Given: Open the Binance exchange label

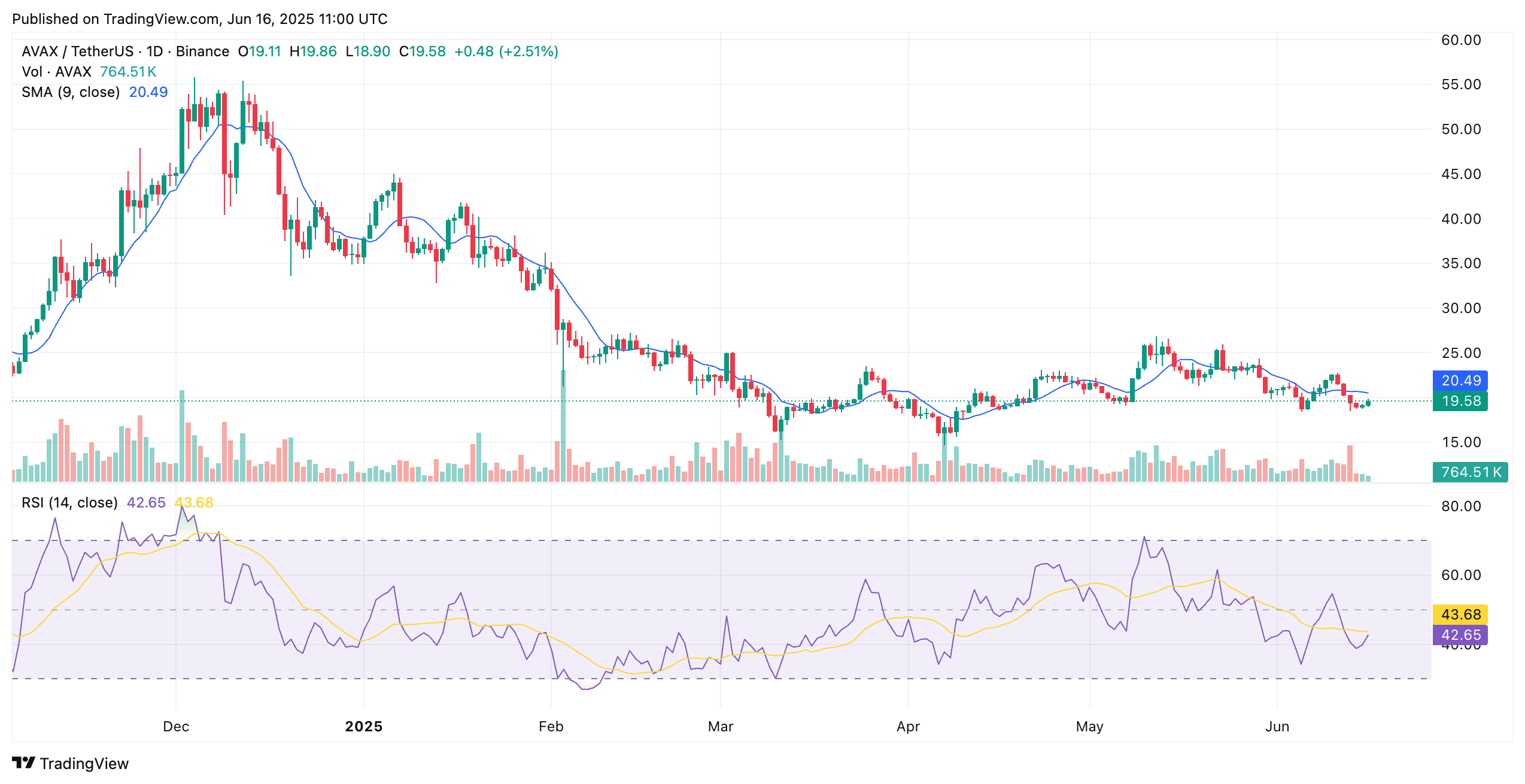Looking at the screenshot, I should click(x=203, y=51).
